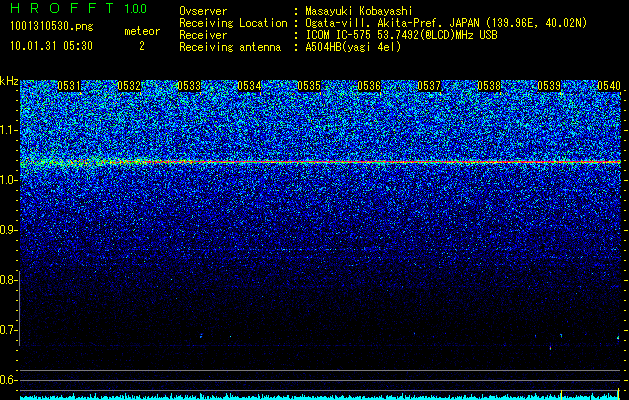Screen dimensions: 629x400
Task: Select the 0537 time marker
Action: [x=429, y=86]
